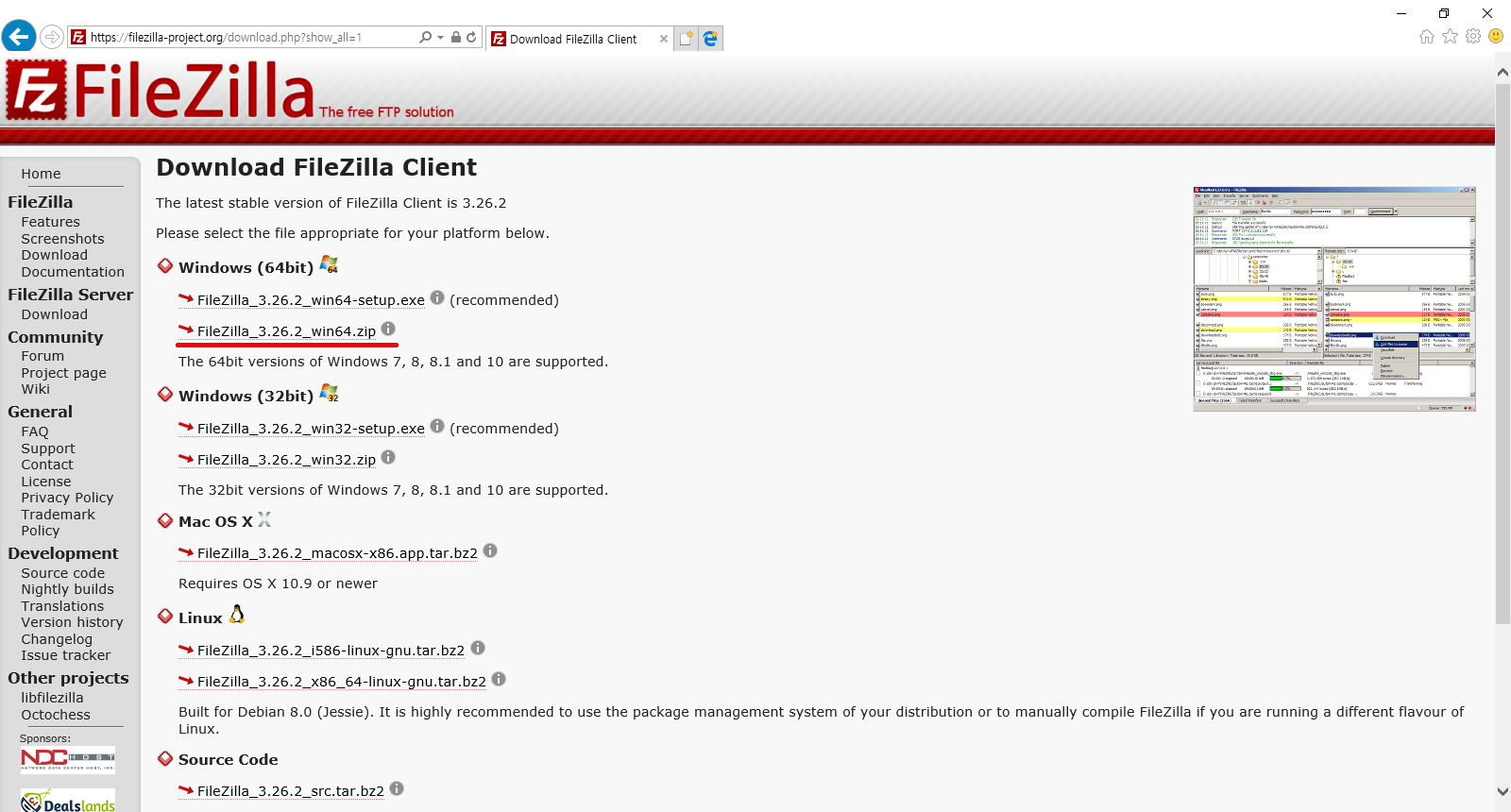This screenshot has height=812, width=1511.
Task: Open Download under FileZilla in sidebar
Action: coord(55,255)
